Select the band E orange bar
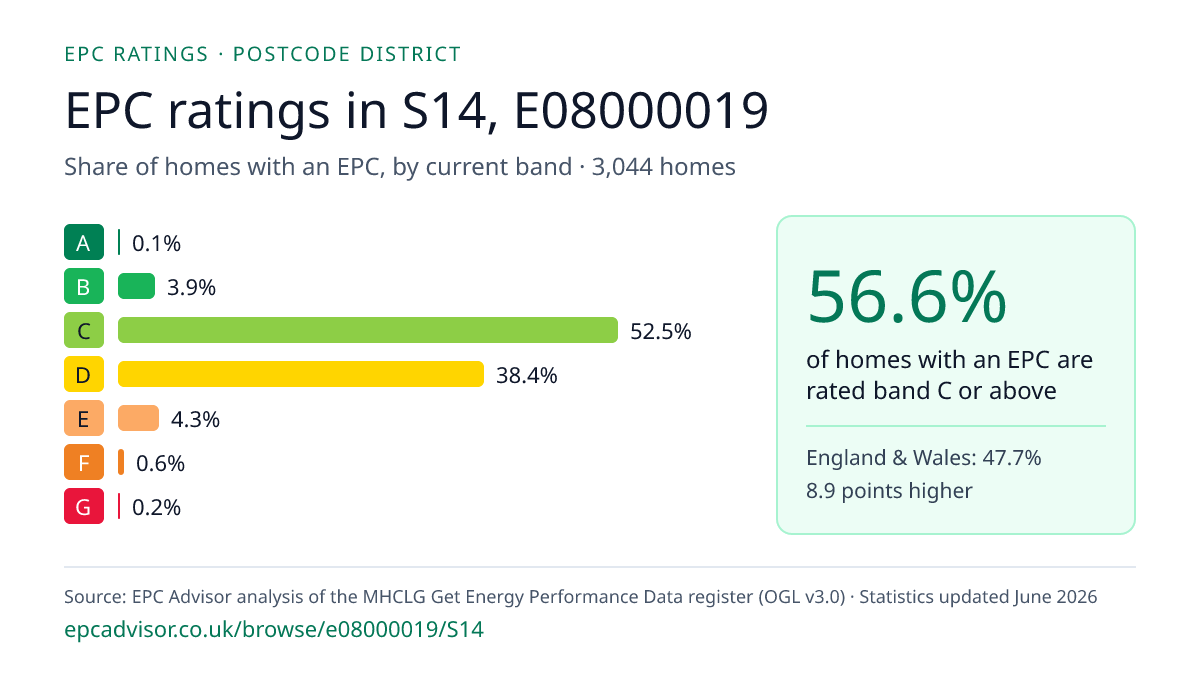This screenshot has height=675, width=1200. point(139,419)
